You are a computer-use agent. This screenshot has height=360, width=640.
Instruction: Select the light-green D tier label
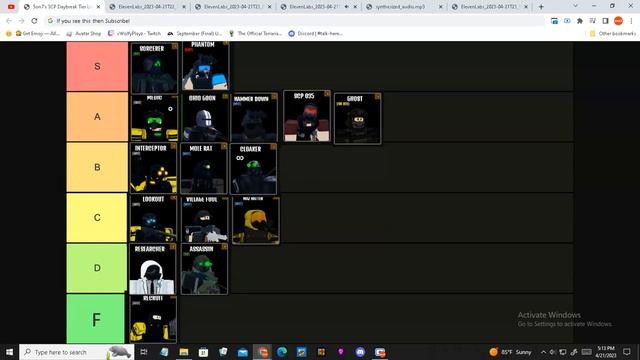97,268
